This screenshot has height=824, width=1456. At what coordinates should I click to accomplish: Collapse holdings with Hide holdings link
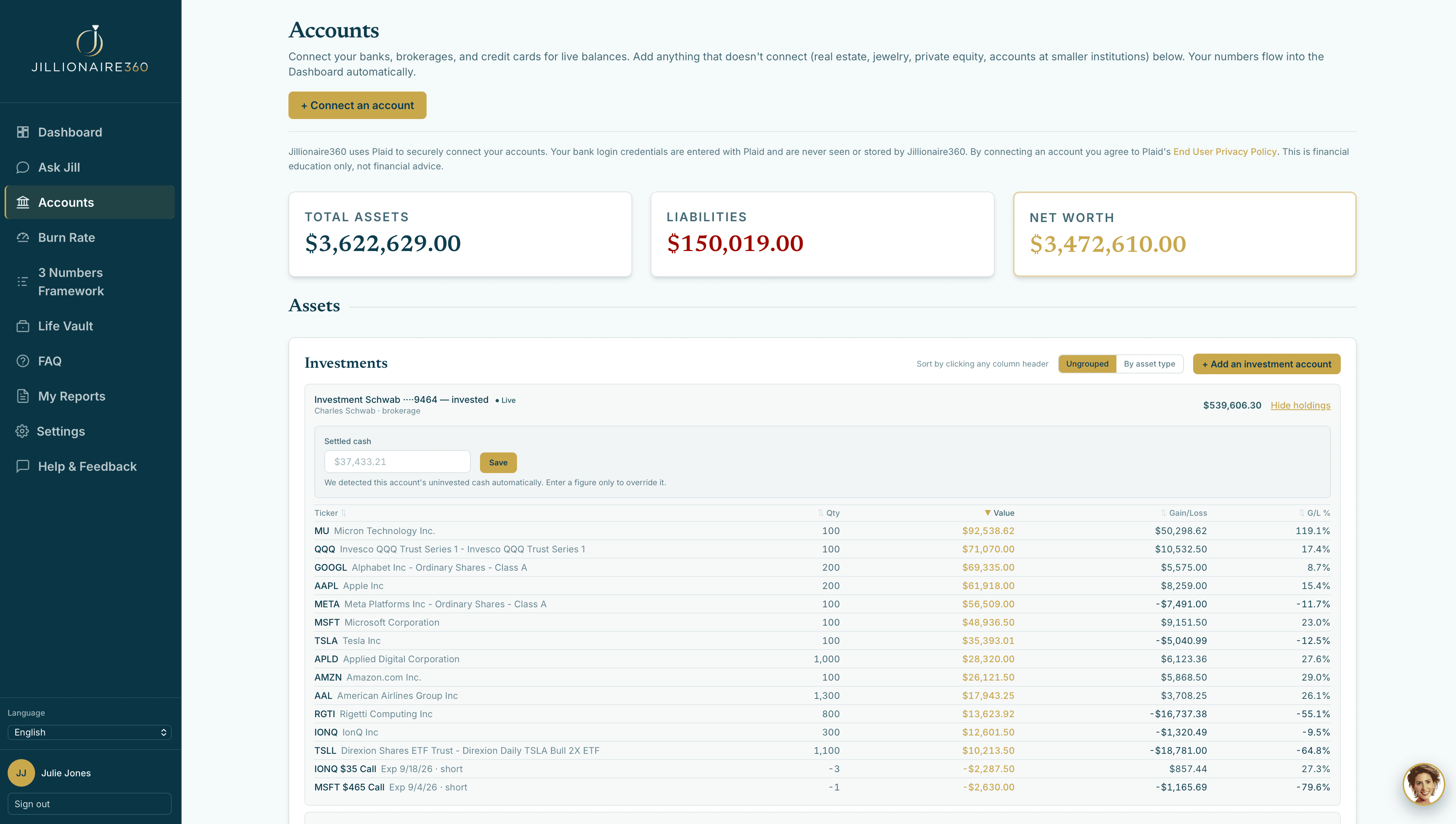1300,405
